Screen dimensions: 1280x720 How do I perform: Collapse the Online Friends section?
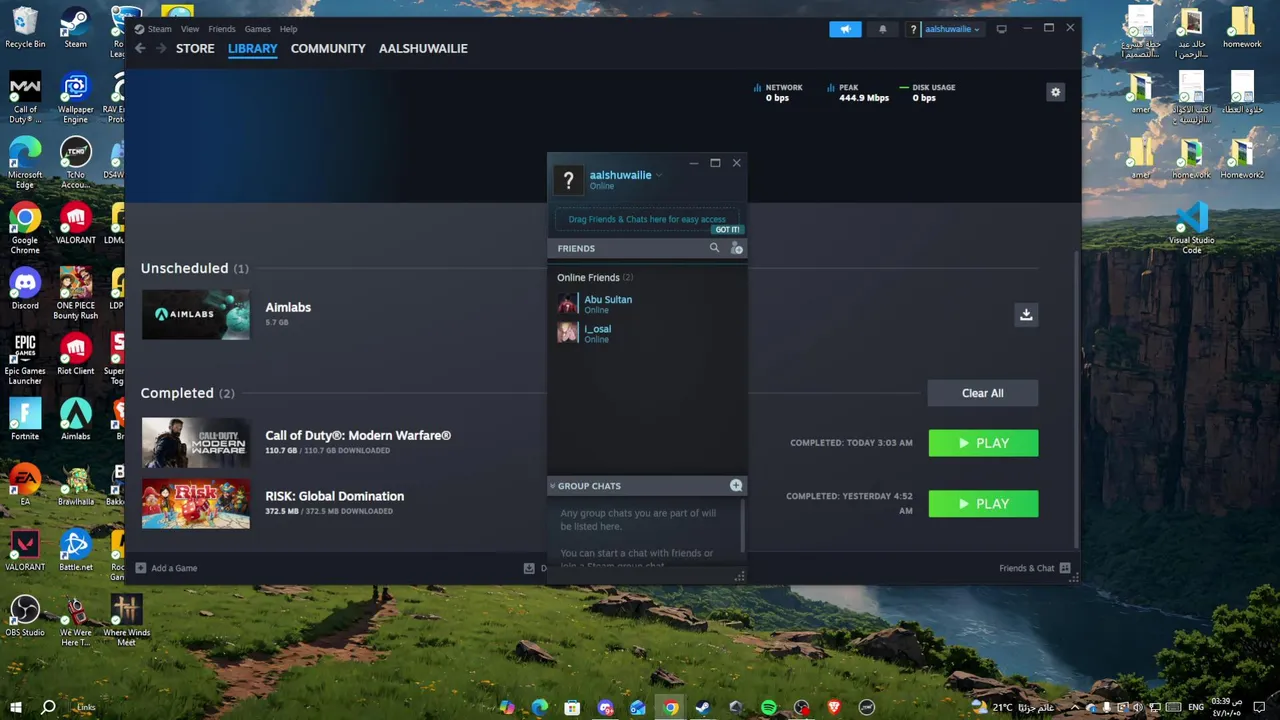tap(595, 277)
